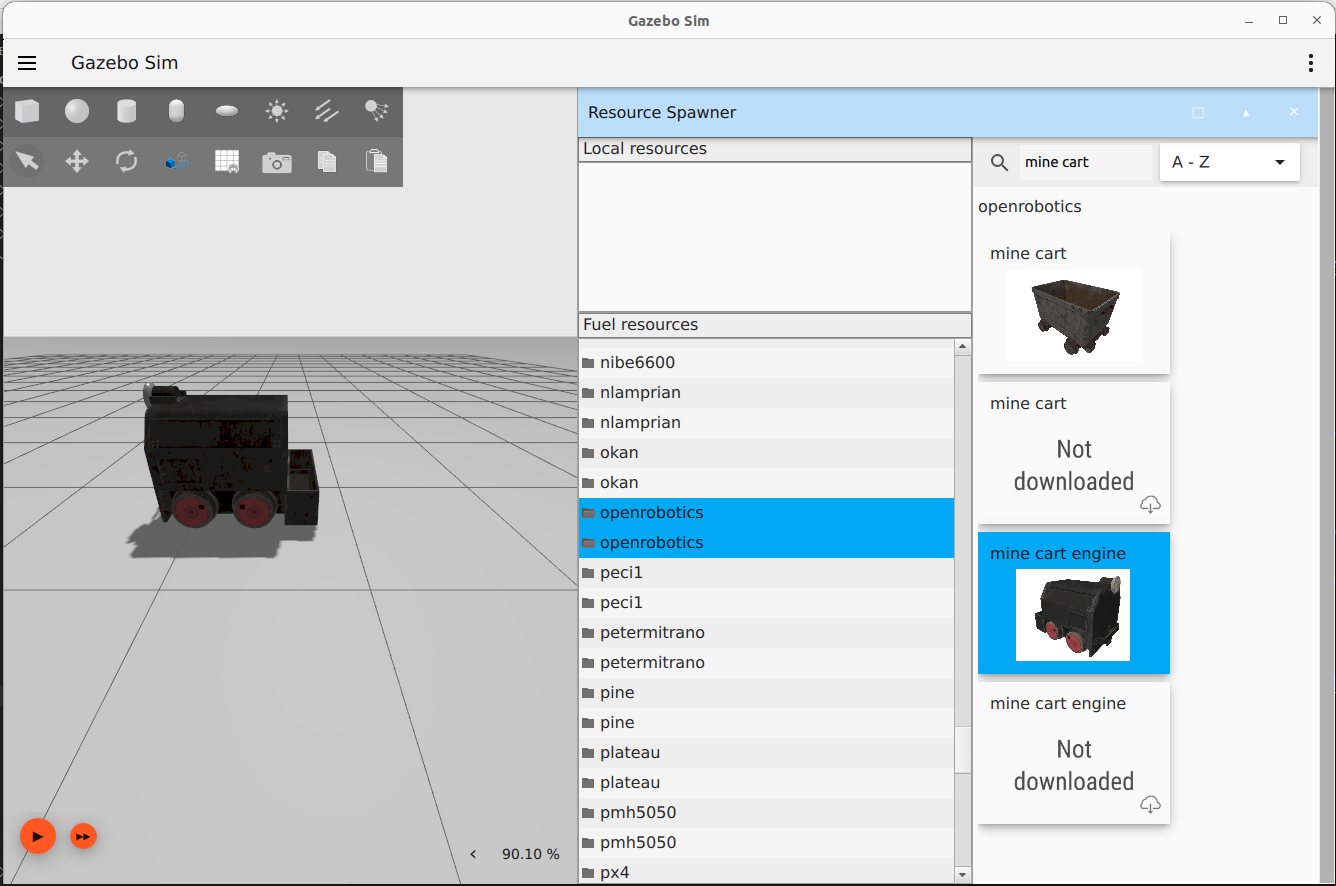Image resolution: width=1336 pixels, height=886 pixels.
Task: Open the hamburger menu in Gazebo Sim
Action: 27,63
